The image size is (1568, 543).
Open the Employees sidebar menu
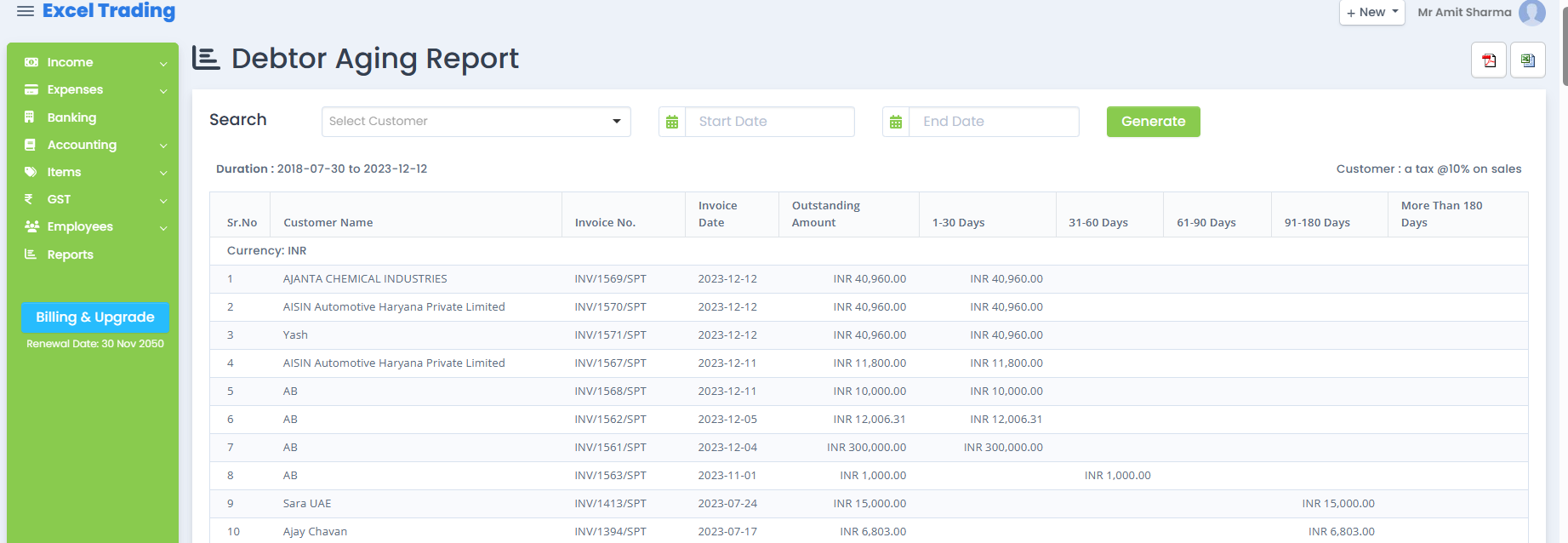point(80,226)
